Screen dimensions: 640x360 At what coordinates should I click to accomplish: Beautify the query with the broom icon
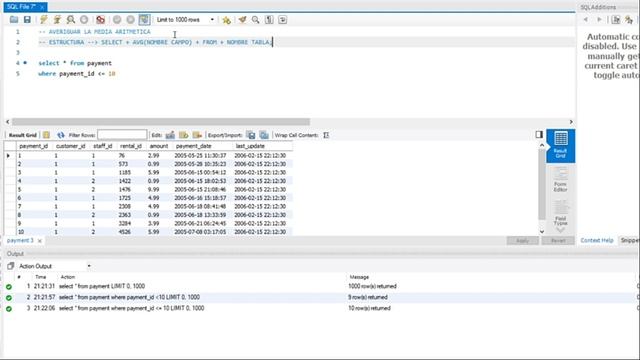[x=242, y=20]
